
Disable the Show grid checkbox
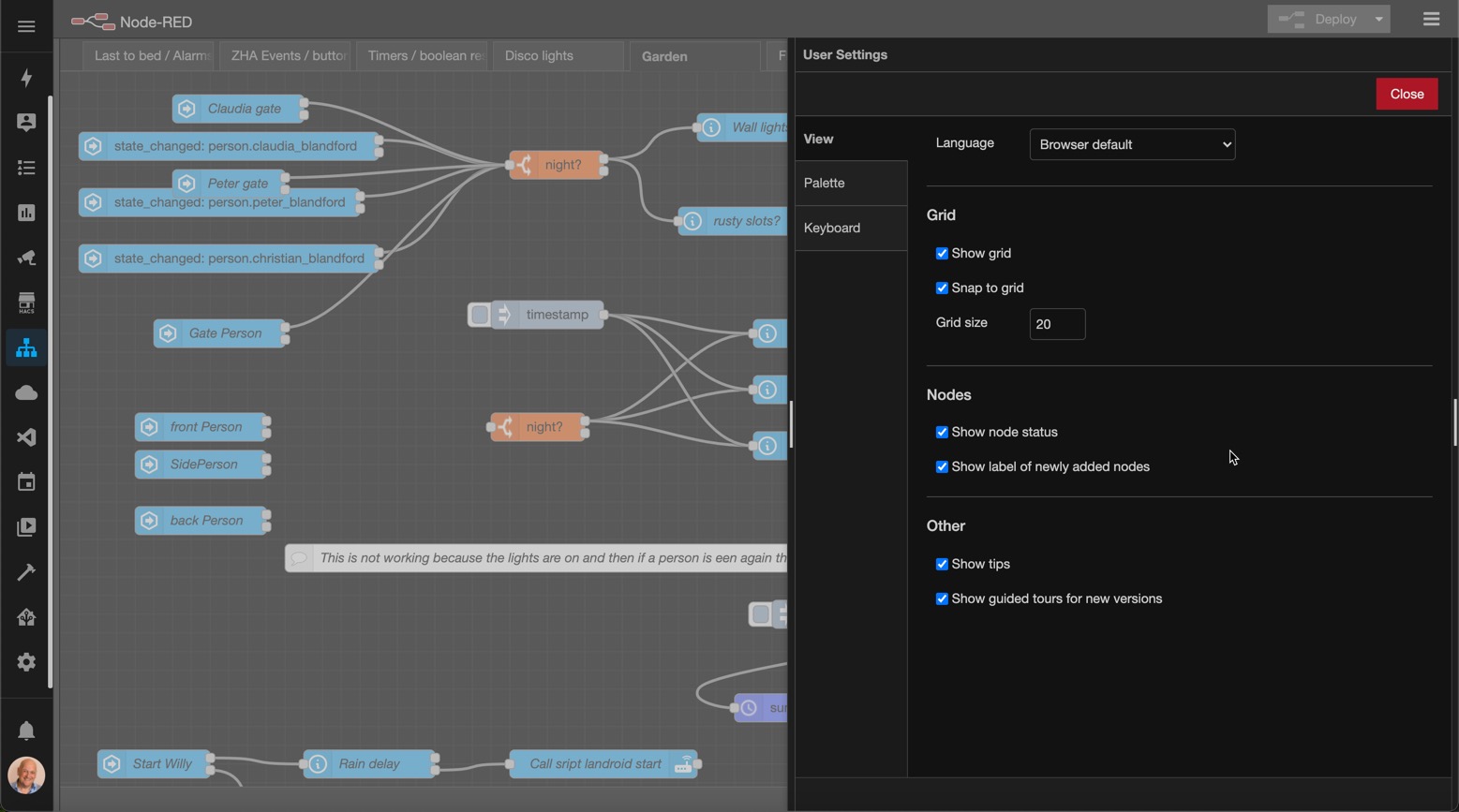942,254
